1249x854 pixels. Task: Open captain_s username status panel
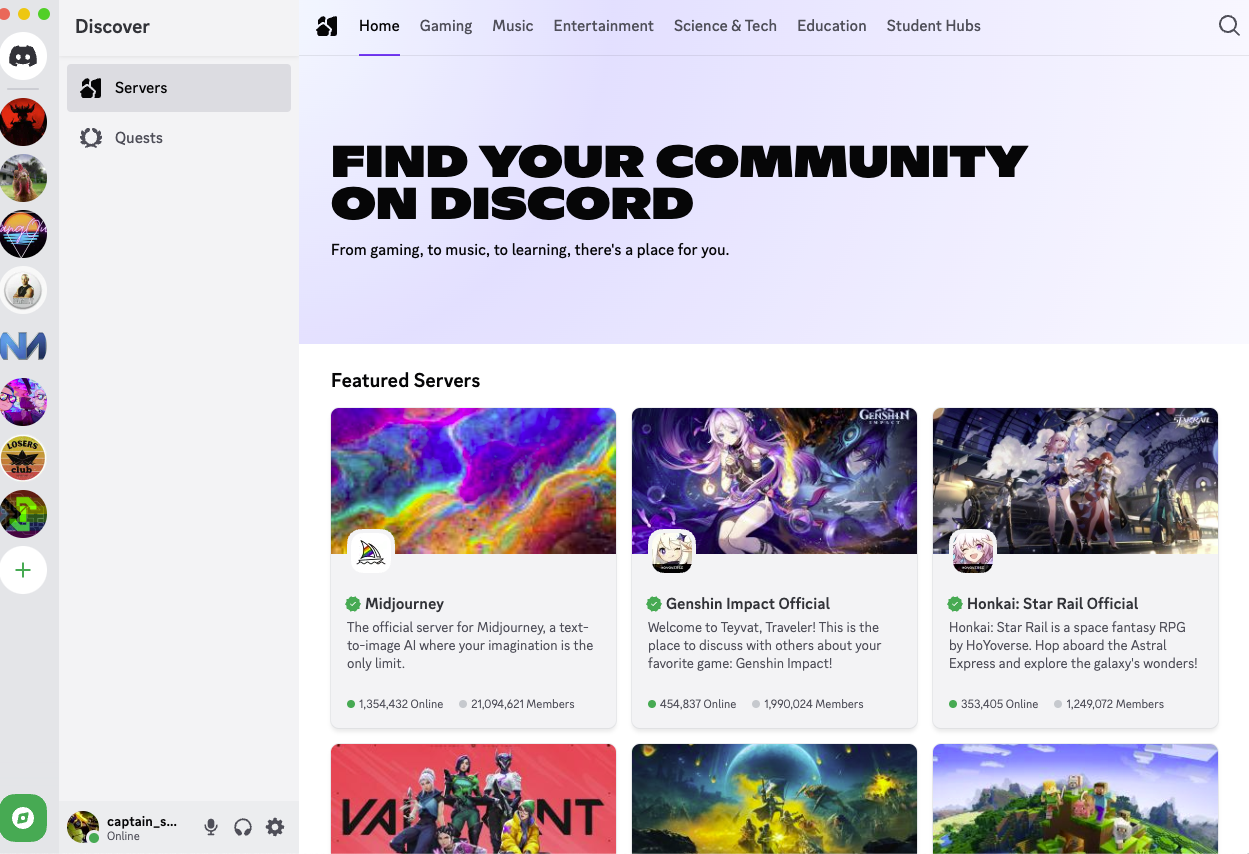tap(142, 827)
